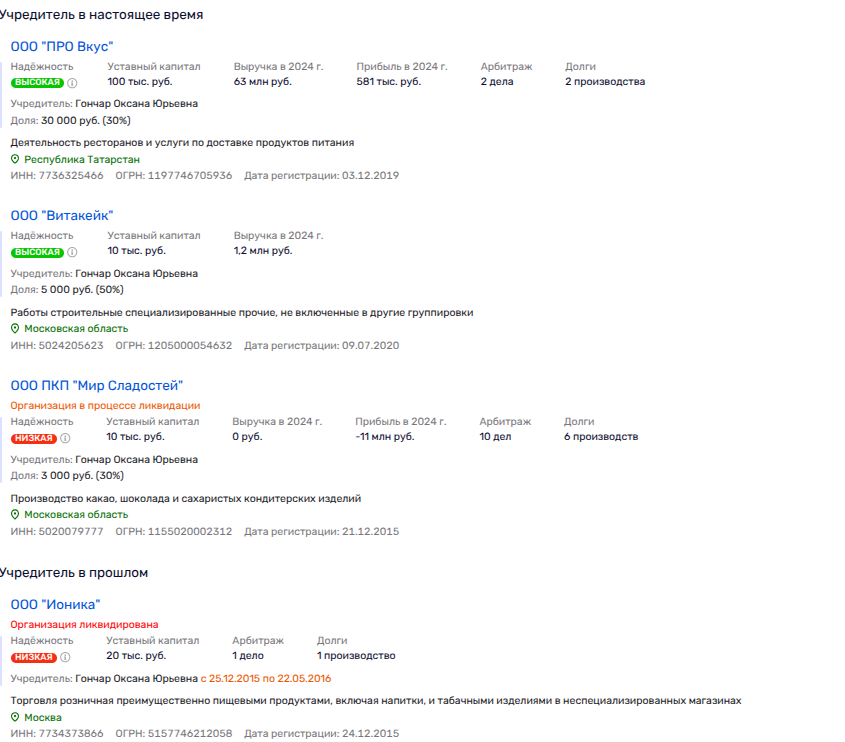Viewport: 845px width, 742px height.
Task: Click "Организация в процессе ликвидации" status
Action: pos(105,405)
